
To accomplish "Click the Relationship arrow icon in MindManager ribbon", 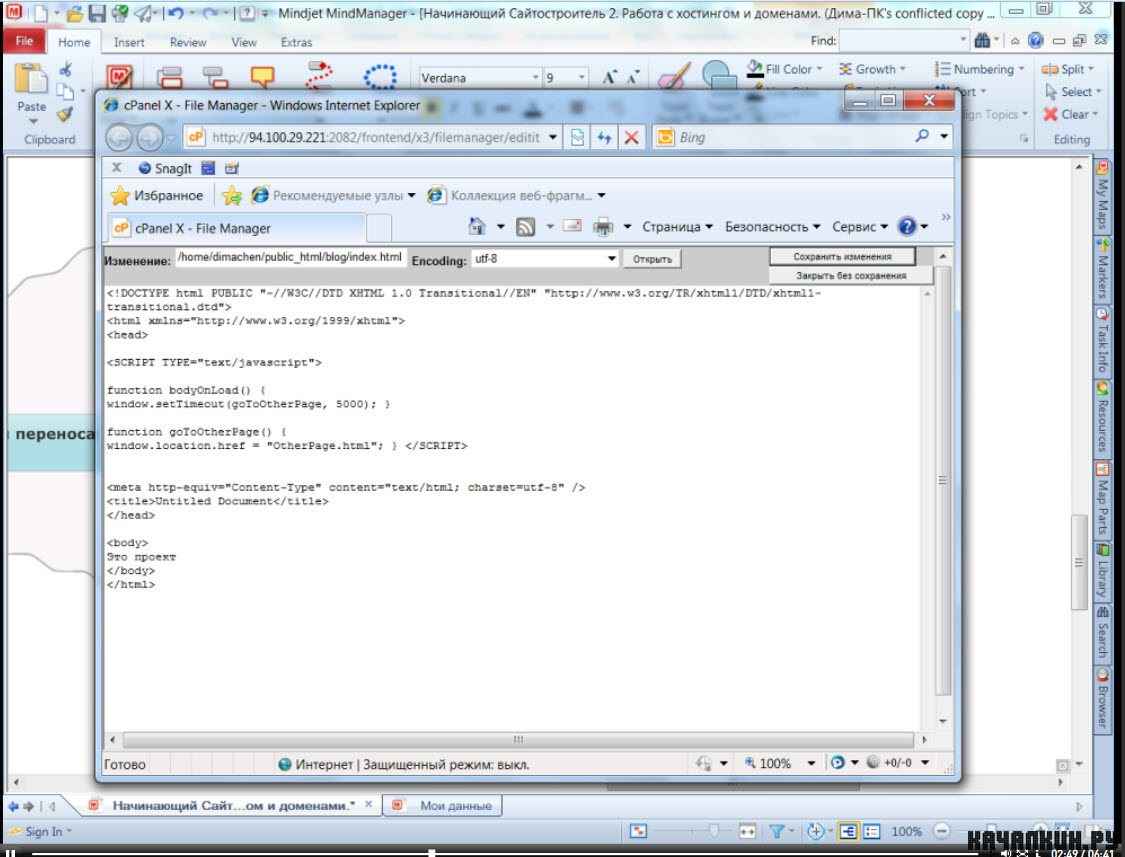I will coord(319,74).
